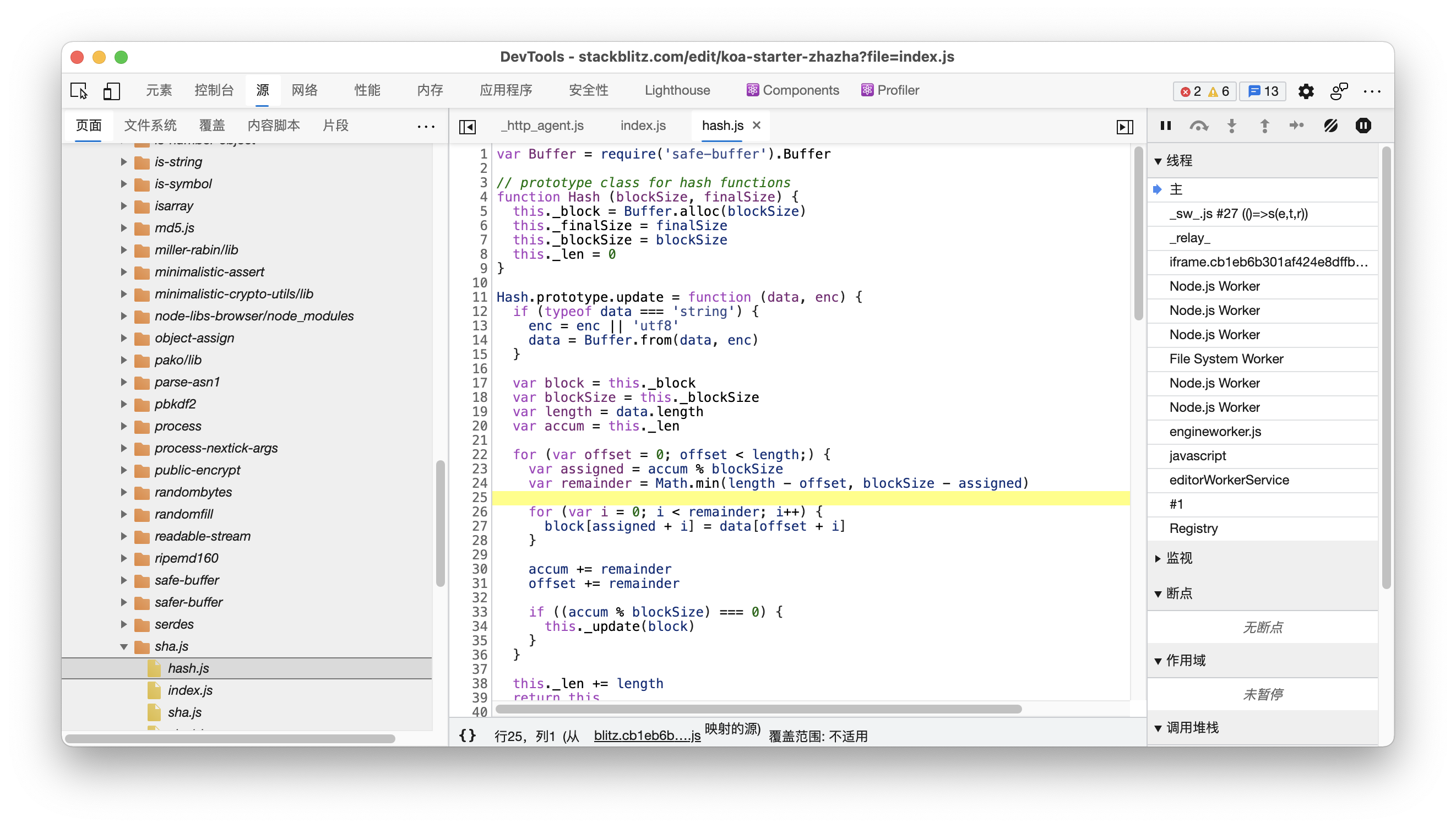Hide the file navigator sidebar
The height and width of the screenshot is (828, 1456).
pos(467,126)
